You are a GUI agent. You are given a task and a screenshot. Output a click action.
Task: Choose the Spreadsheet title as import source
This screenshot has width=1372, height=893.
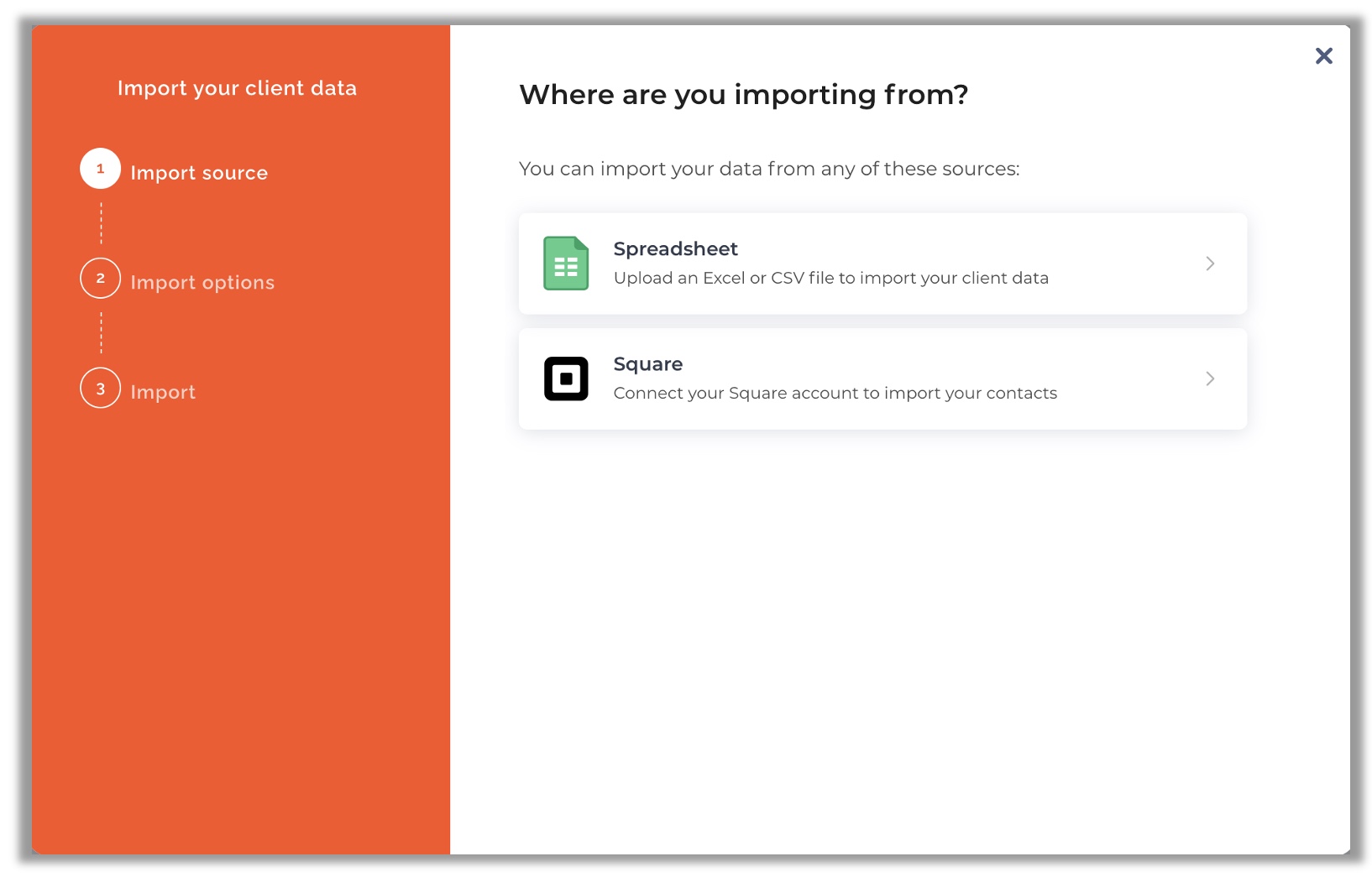675,249
